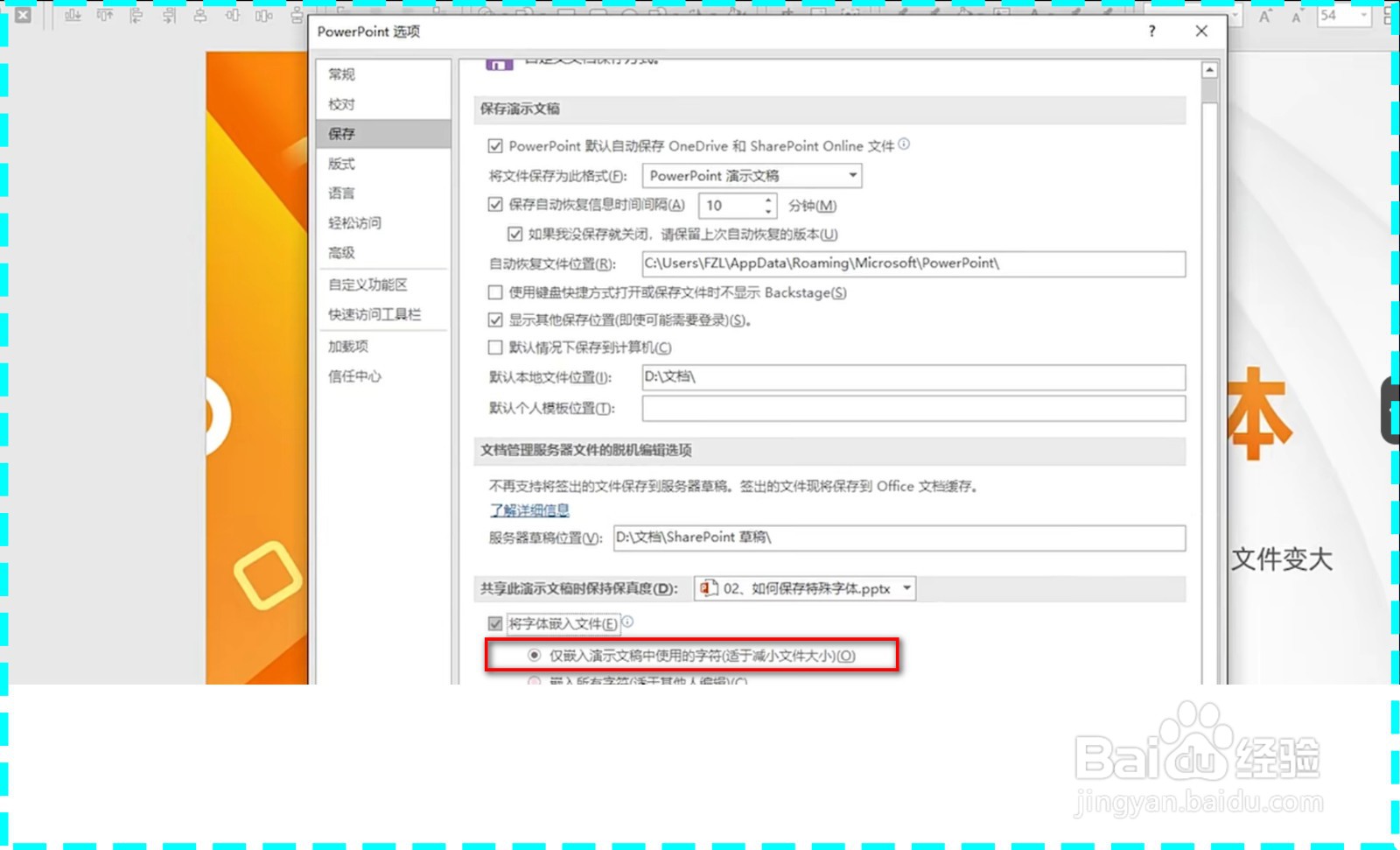The width and height of the screenshot is (1400, 850).
Task: Click the 自动恢复文件位置 path field
Action: click(913, 263)
